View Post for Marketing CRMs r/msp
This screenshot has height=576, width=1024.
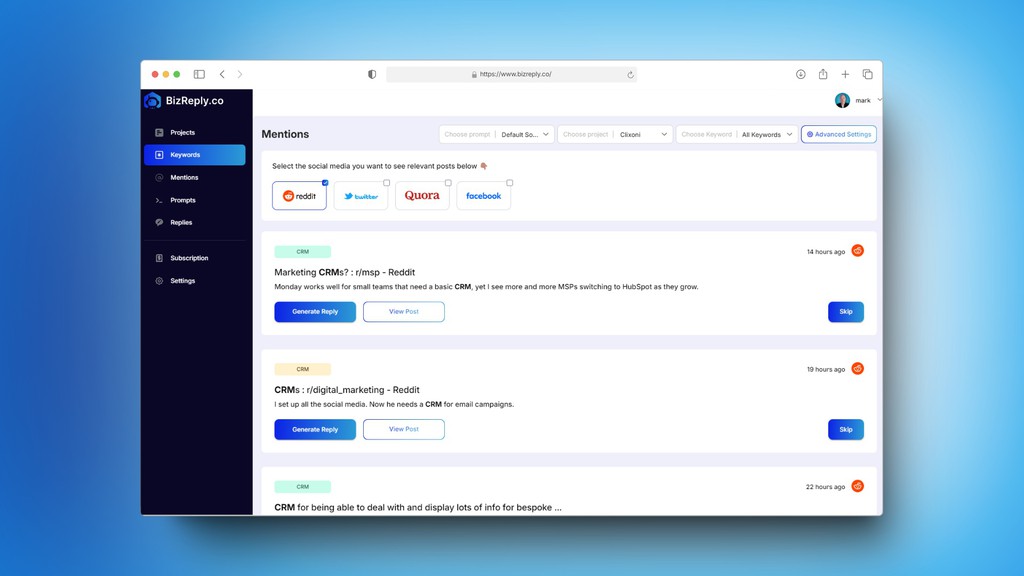(404, 312)
